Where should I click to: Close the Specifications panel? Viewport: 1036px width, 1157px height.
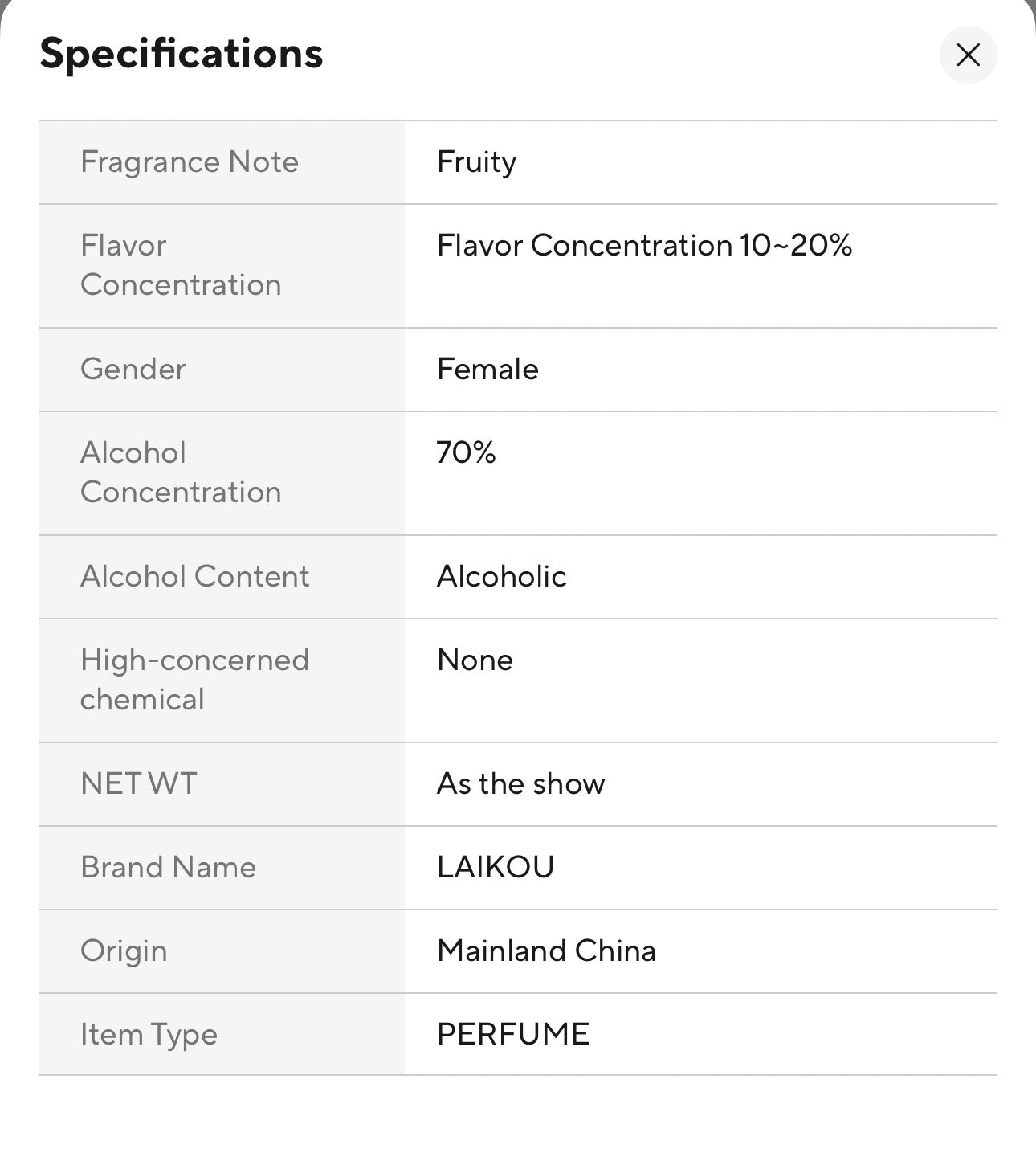pyautogui.click(x=968, y=55)
